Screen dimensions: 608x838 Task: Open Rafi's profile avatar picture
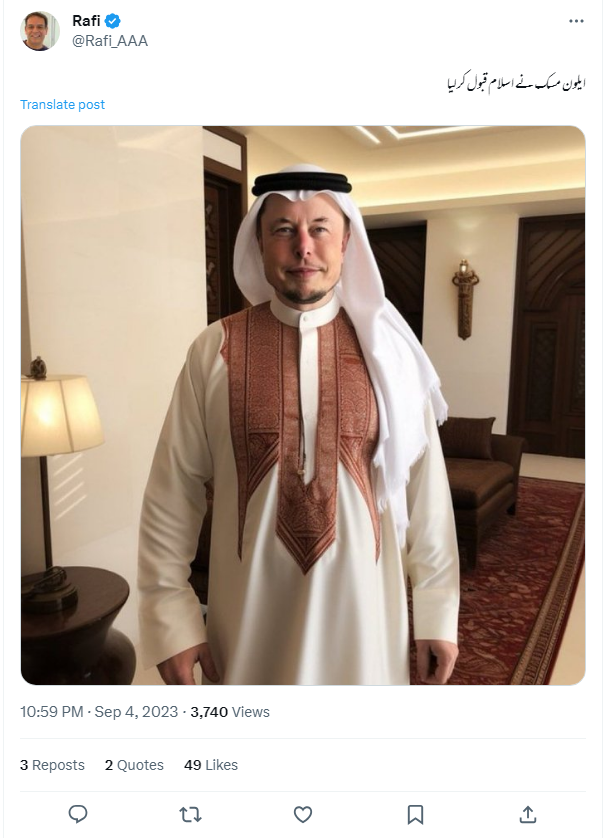click(x=40, y=31)
